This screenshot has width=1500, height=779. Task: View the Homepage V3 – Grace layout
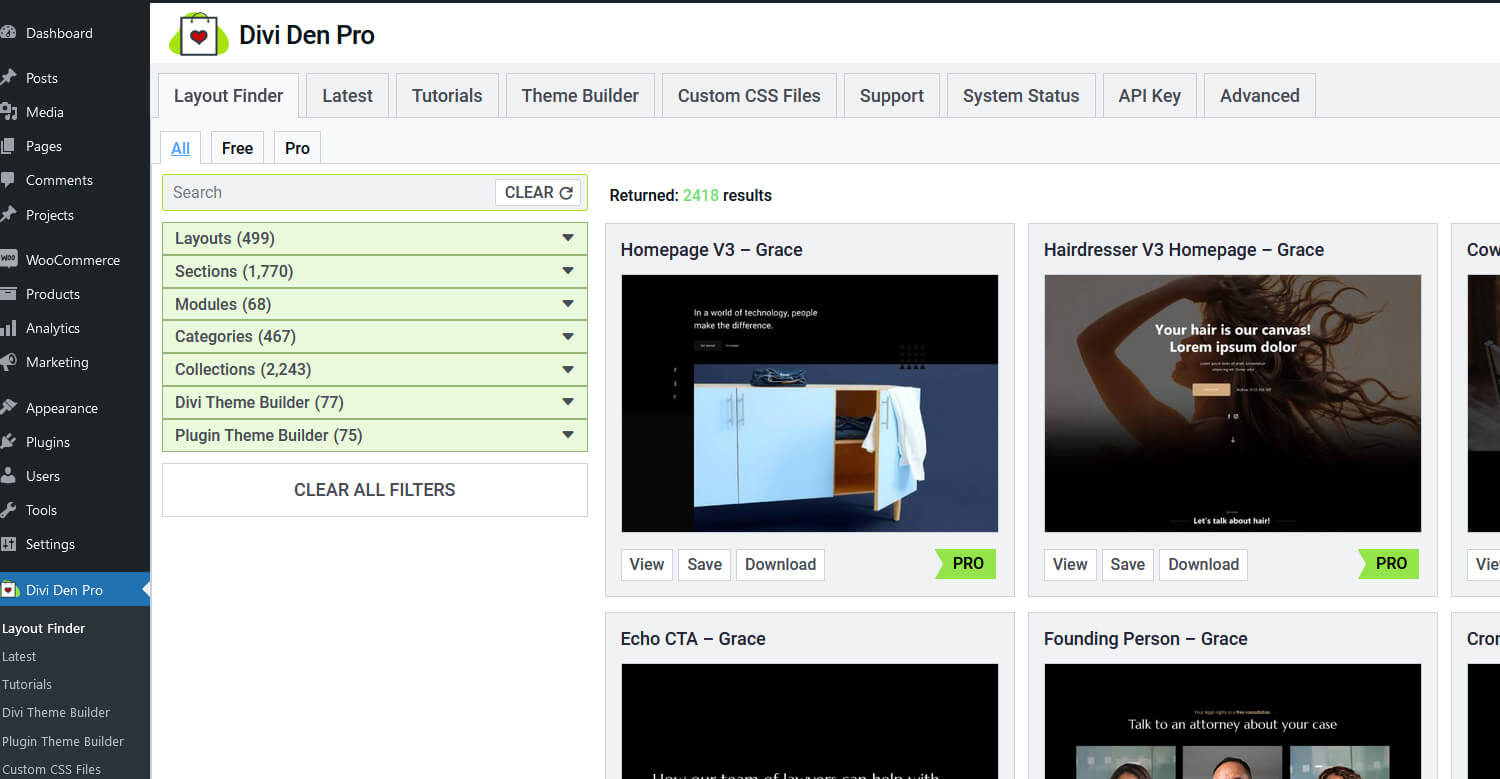[x=646, y=564]
